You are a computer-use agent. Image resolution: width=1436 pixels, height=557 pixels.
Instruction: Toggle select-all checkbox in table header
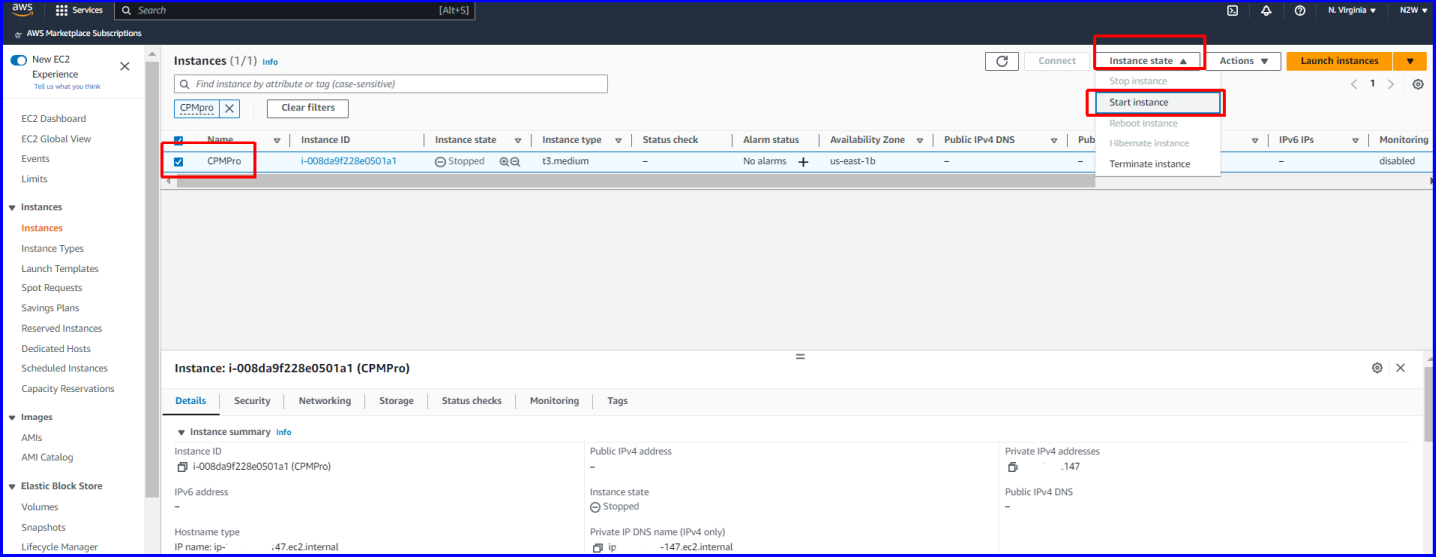[x=179, y=141]
